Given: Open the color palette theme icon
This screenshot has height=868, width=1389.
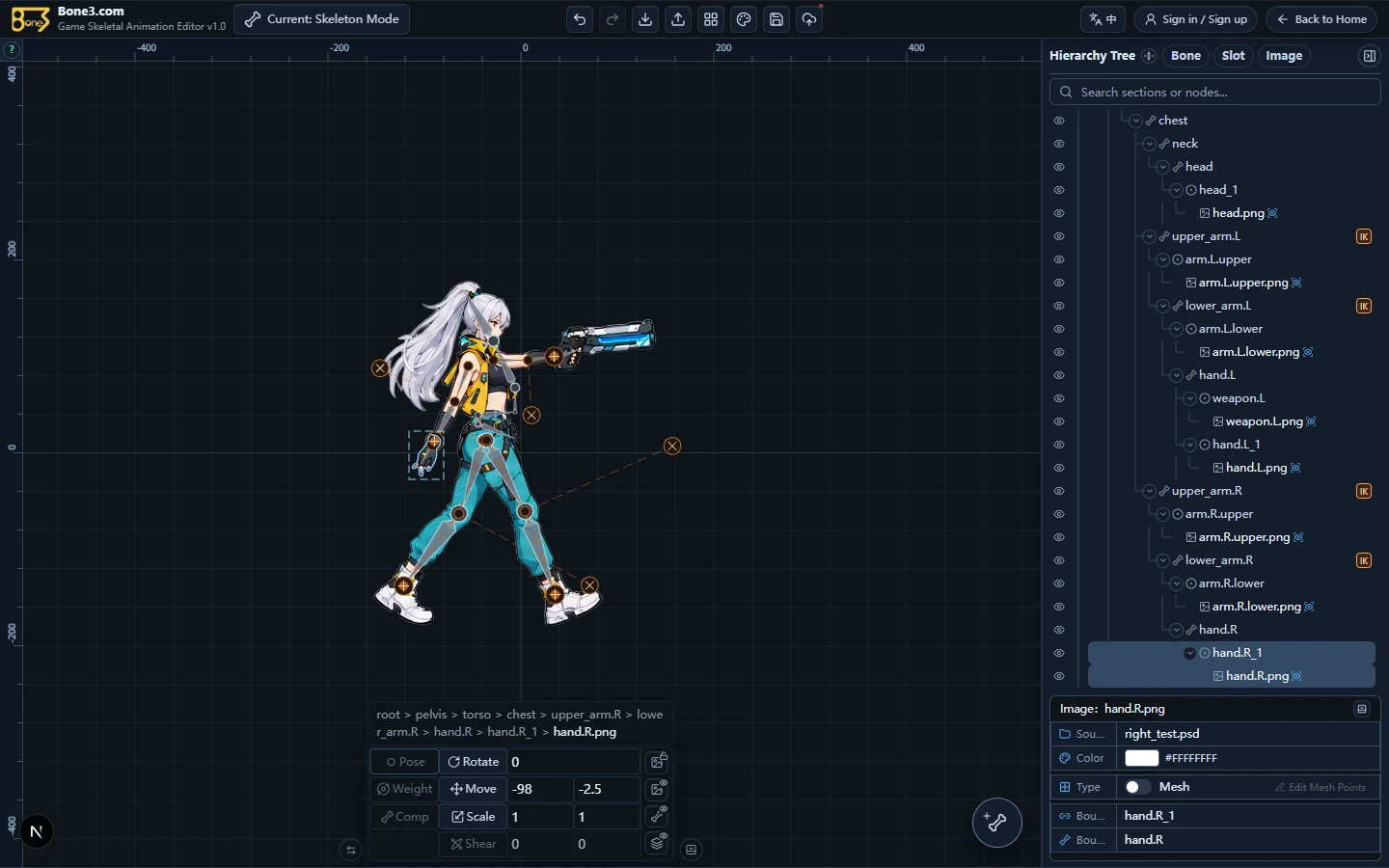Looking at the screenshot, I should point(744,19).
